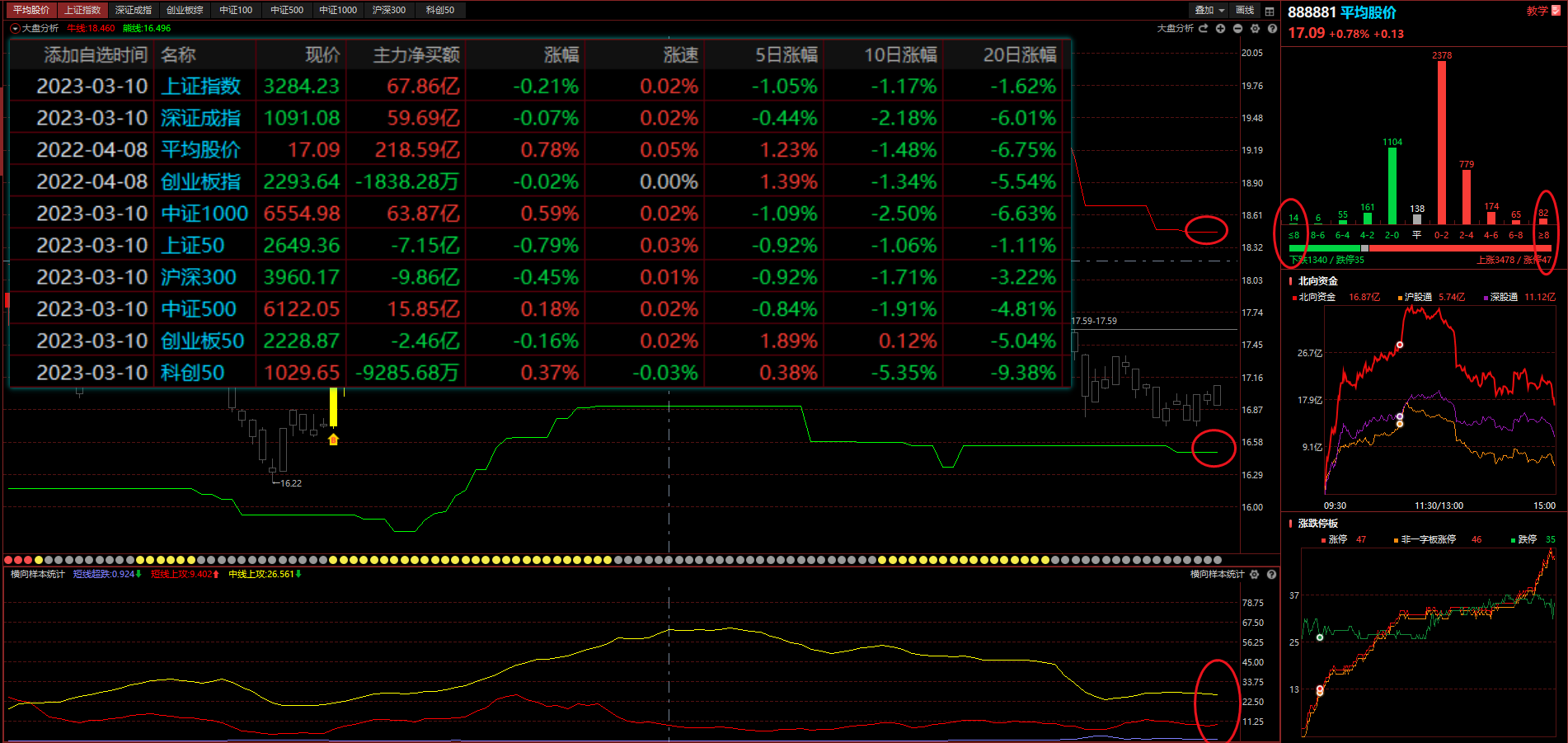This screenshot has width=1568, height=743.
Task: Open the 横向样本统计 settings gear
Action: pyautogui.click(x=1255, y=574)
